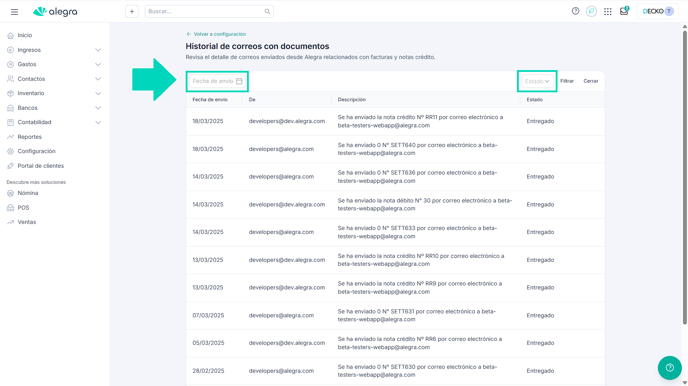Click the Bancos sidebar icon
This screenshot has width=688, height=386.
click(11, 108)
